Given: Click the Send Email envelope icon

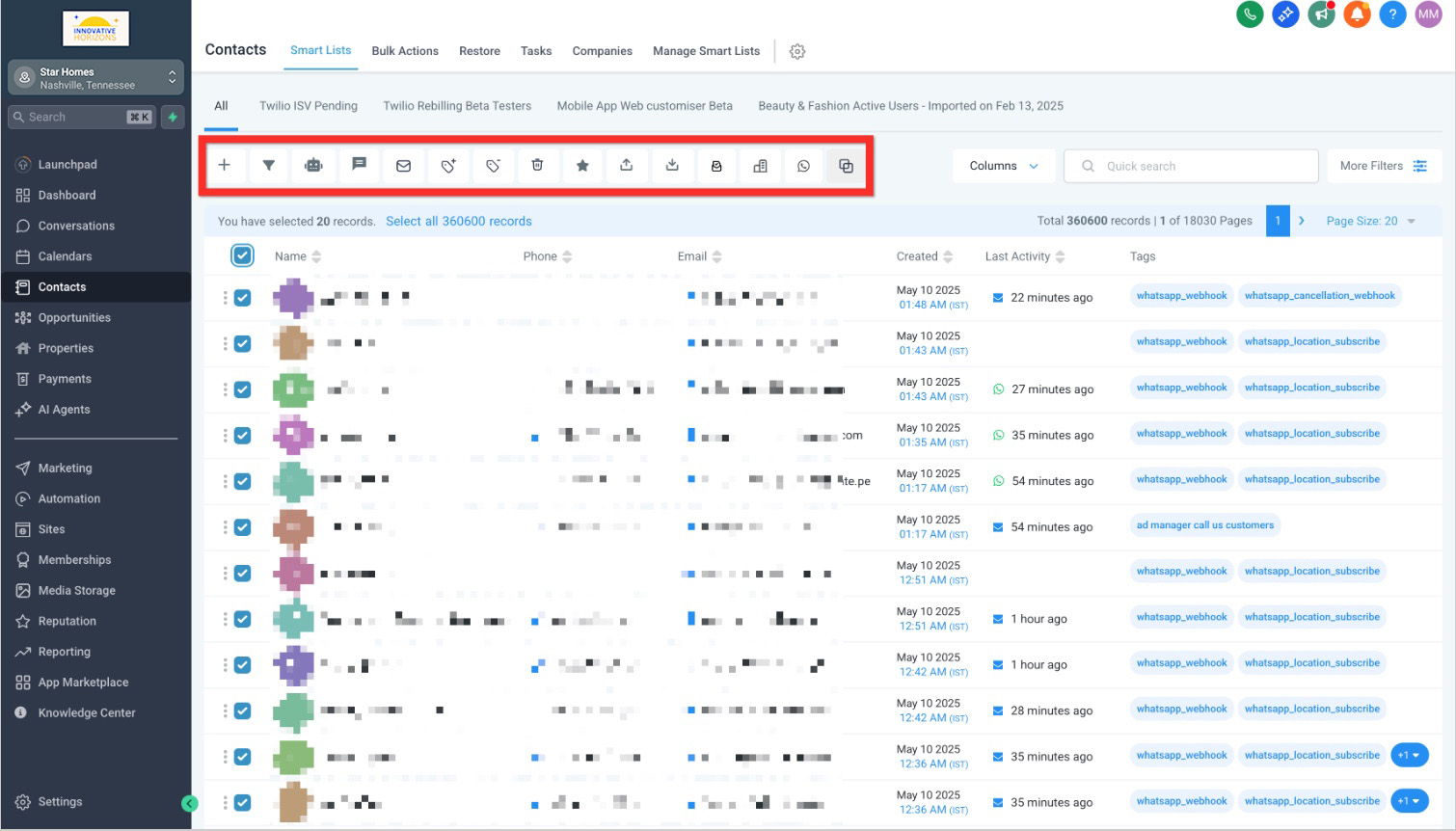Looking at the screenshot, I should (403, 165).
